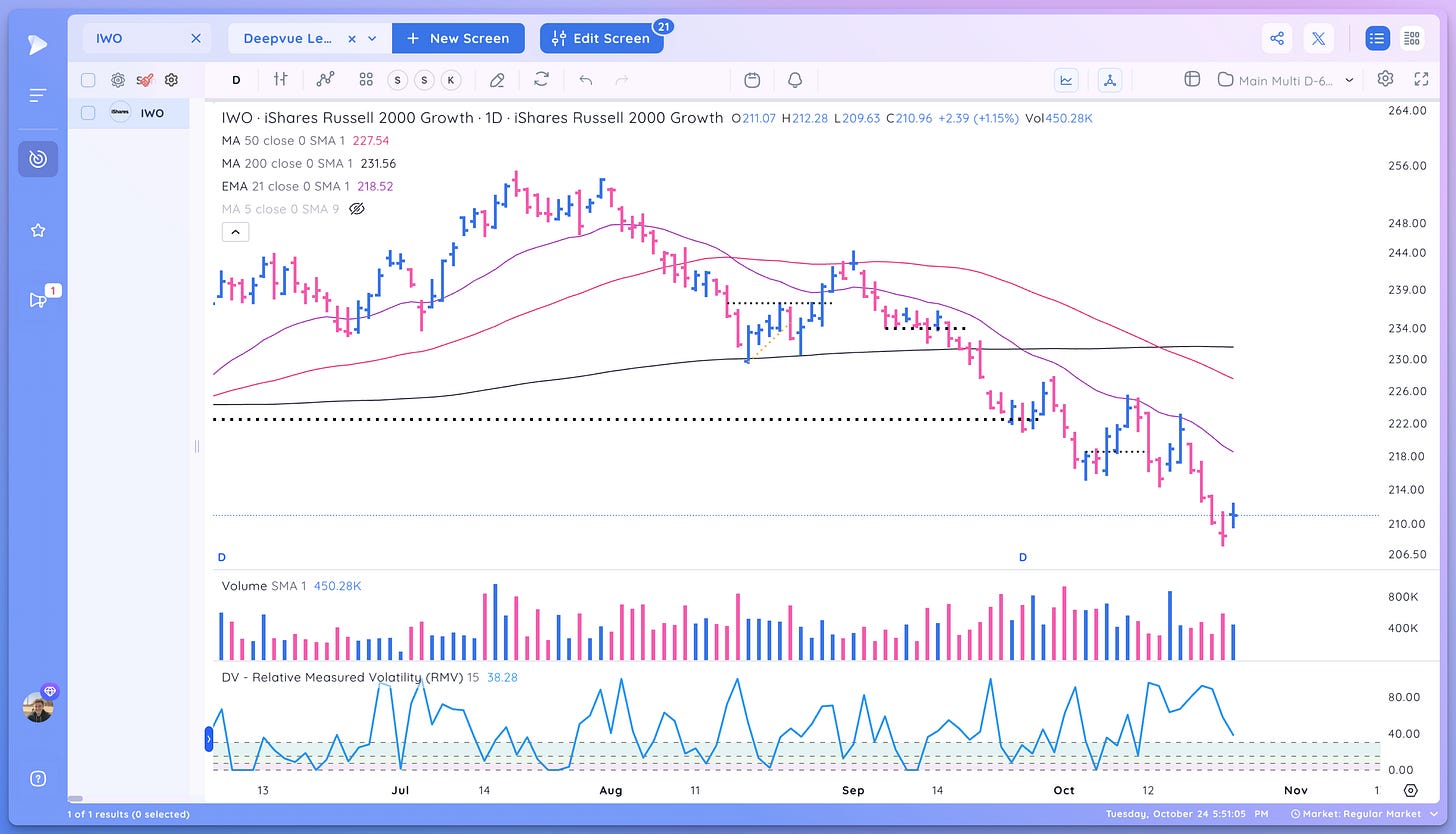
Task: Click the share icon
Action: click(x=1277, y=39)
